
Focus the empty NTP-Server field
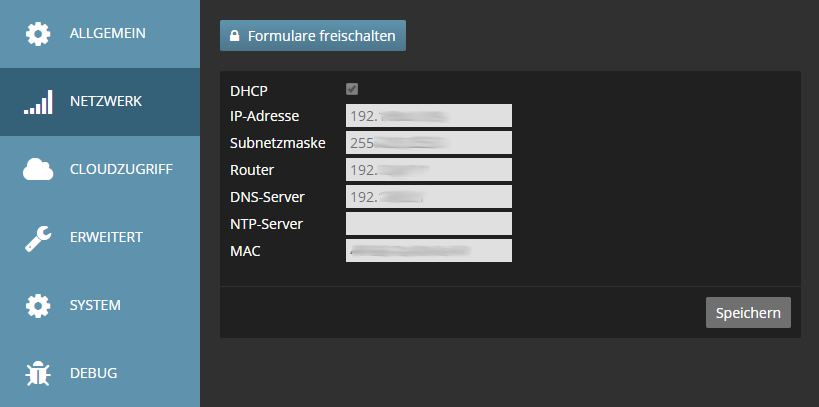pyautogui.click(x=428, y=224)
